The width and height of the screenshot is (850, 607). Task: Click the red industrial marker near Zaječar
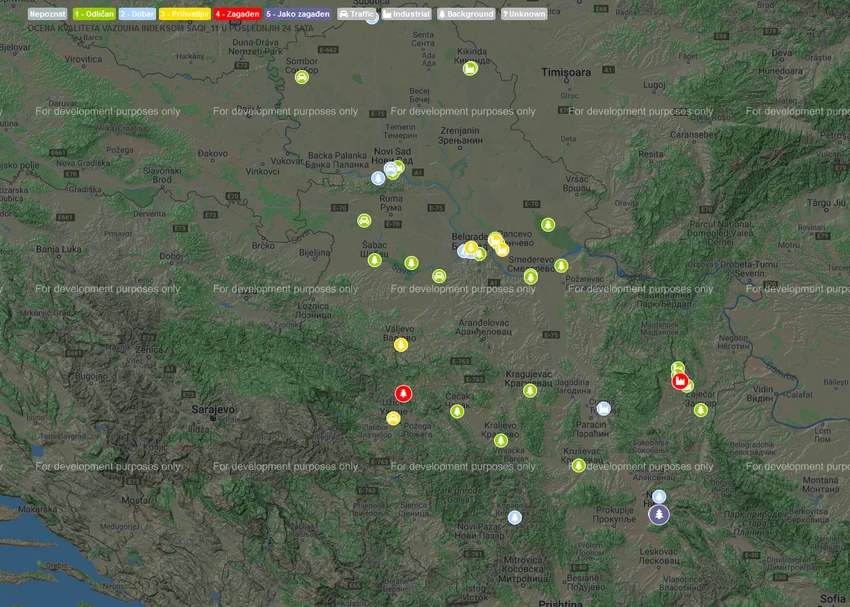tap(680, 381)
